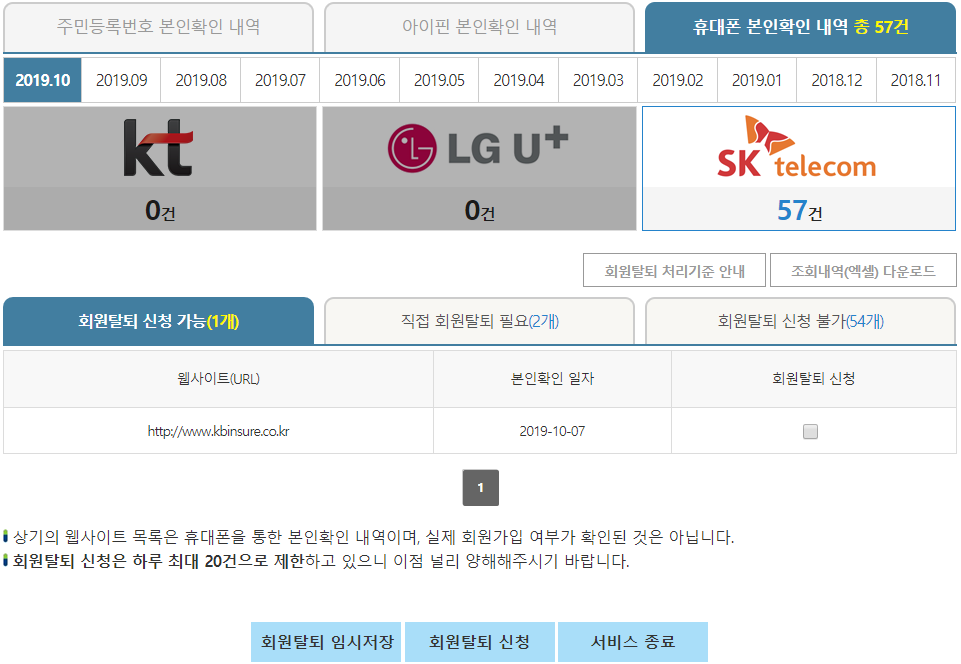Choose the SK telecom carrier logo card

(799, 169)
